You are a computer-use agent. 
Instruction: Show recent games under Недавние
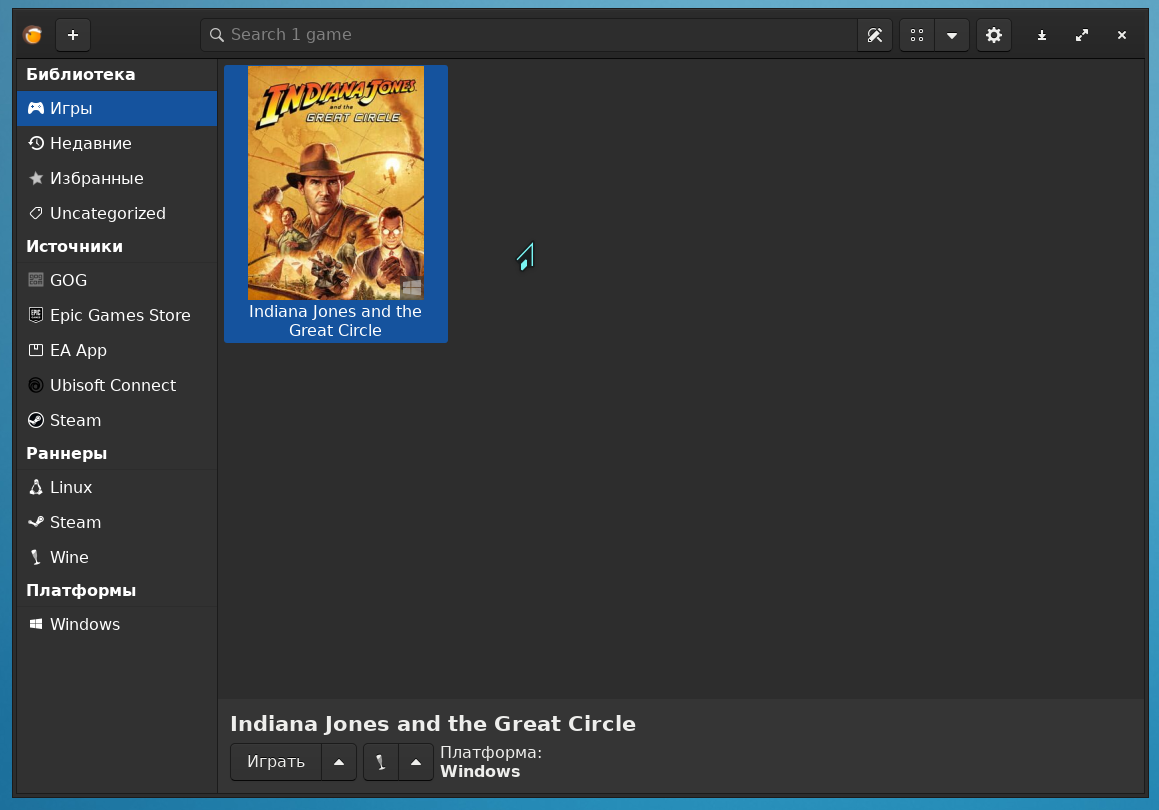pyautogui.click(x=117, y=143)
